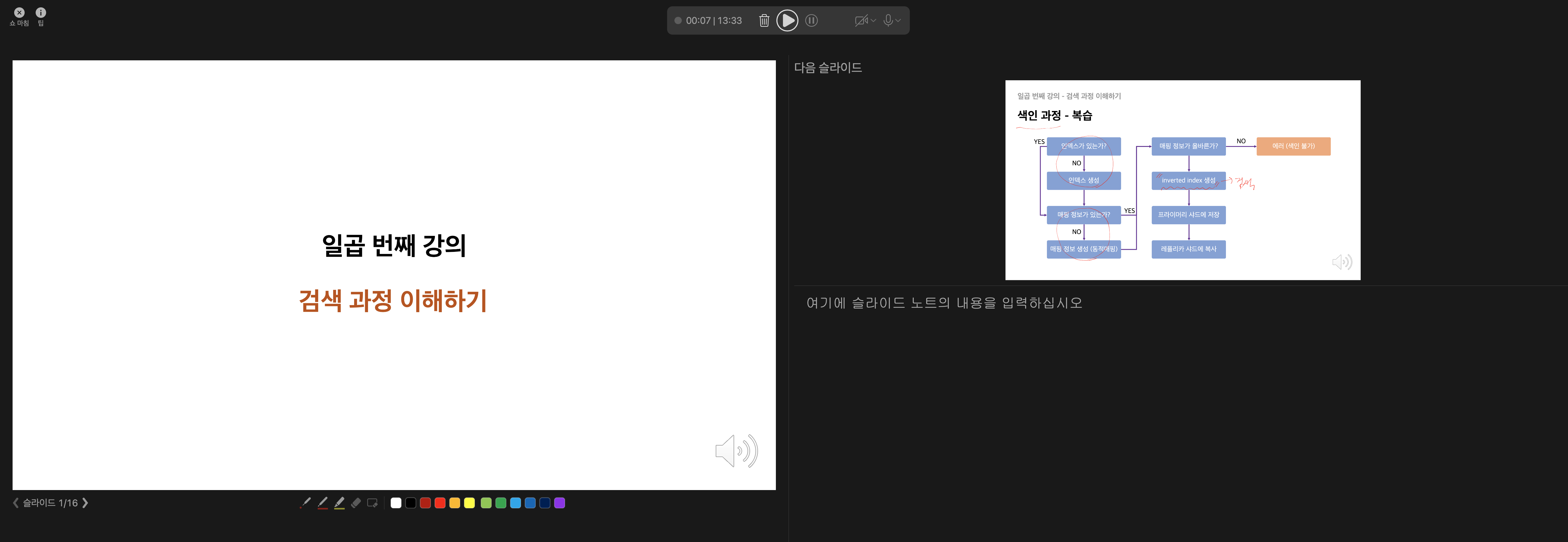Viewport: 1568px width, 542px height.
Task: Open tips with the info icon
Action: pos(41,13)
